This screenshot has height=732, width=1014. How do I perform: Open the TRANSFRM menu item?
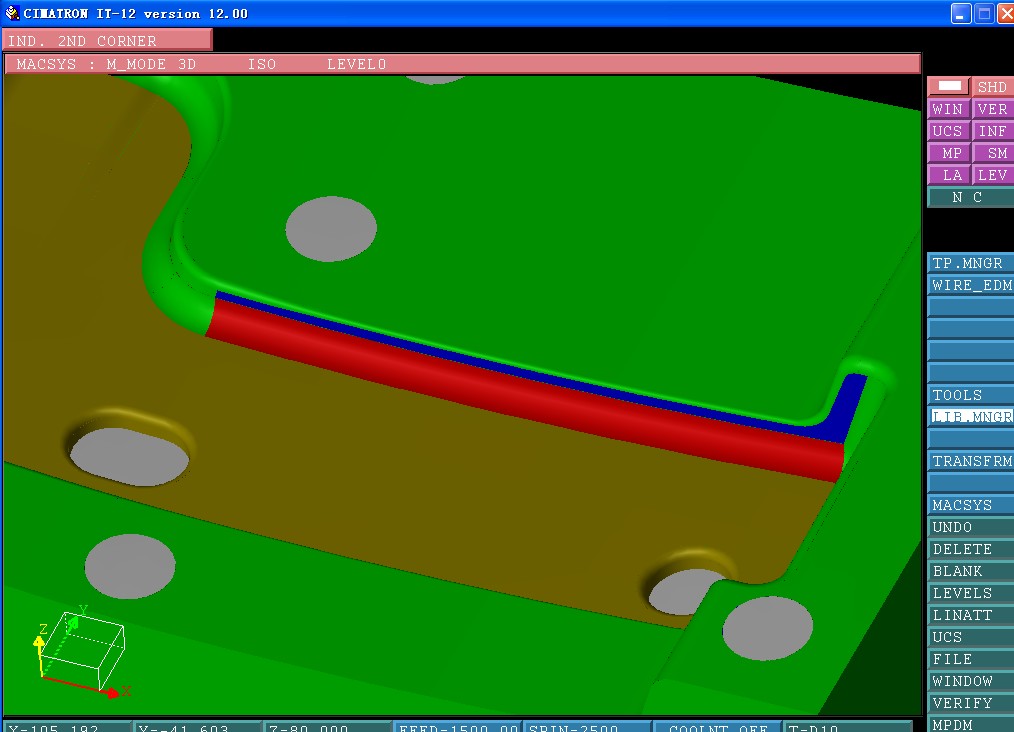971,461
